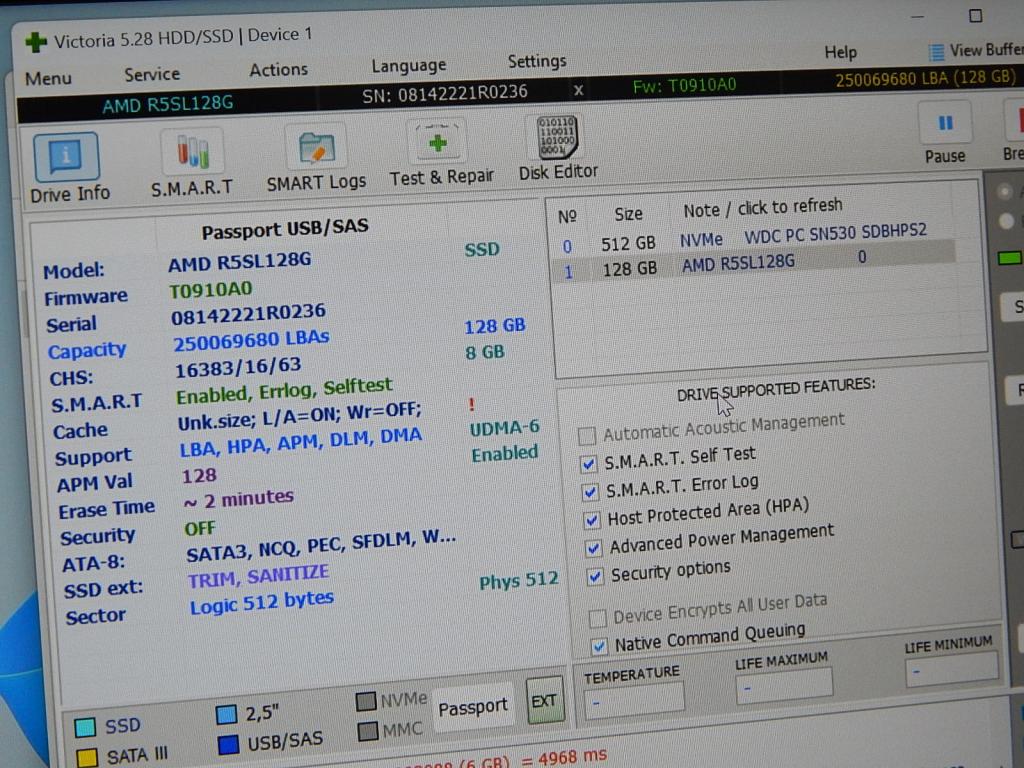
Task: Maximize the Victoria window
Action: pos(975,16)
